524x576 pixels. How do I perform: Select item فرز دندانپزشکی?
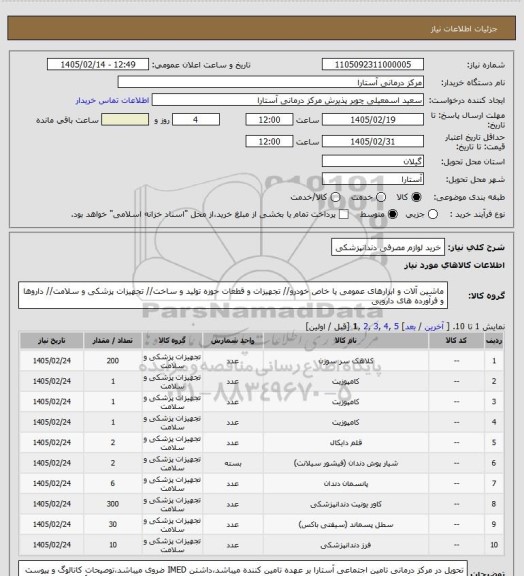346,545
